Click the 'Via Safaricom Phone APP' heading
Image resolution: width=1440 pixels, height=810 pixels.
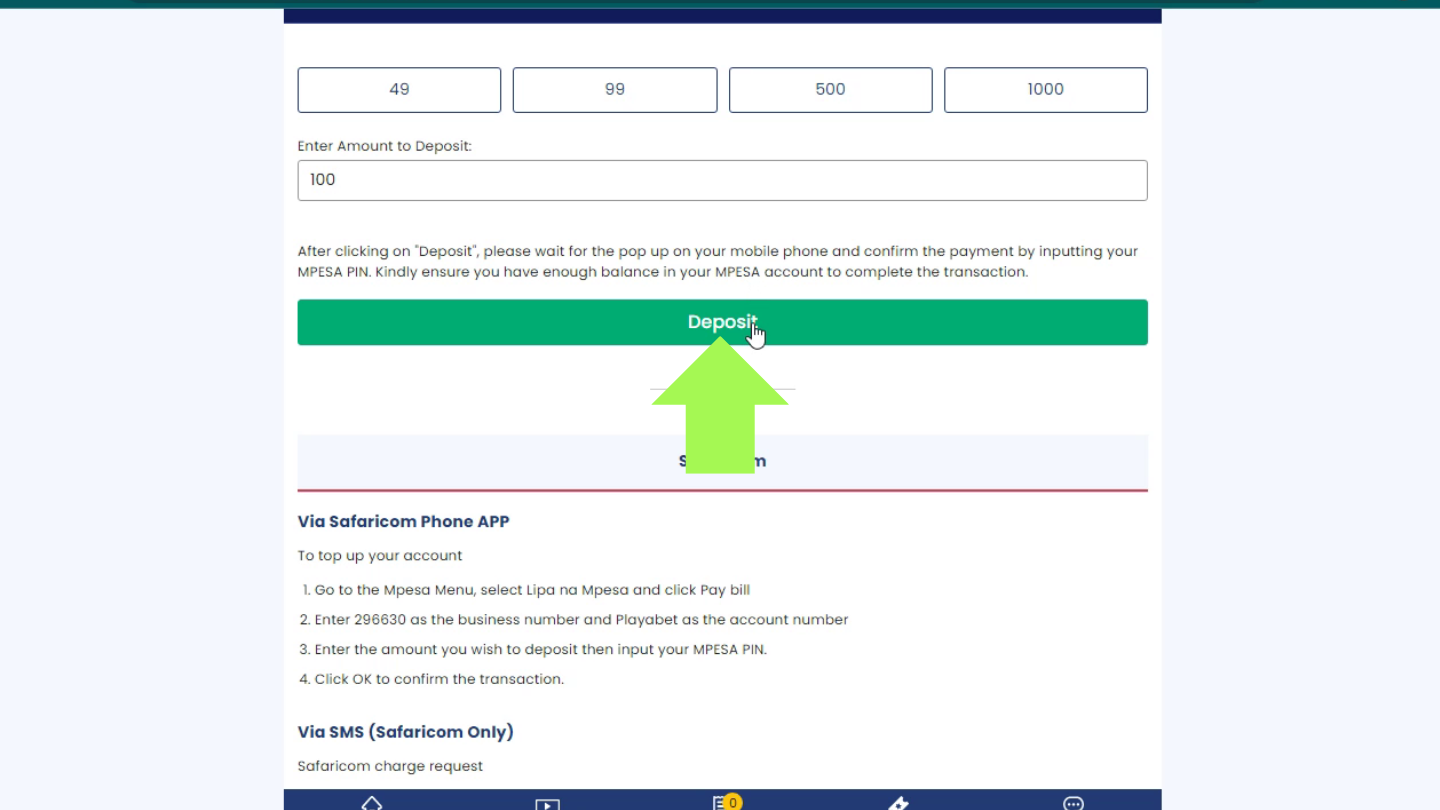[403, 522]
